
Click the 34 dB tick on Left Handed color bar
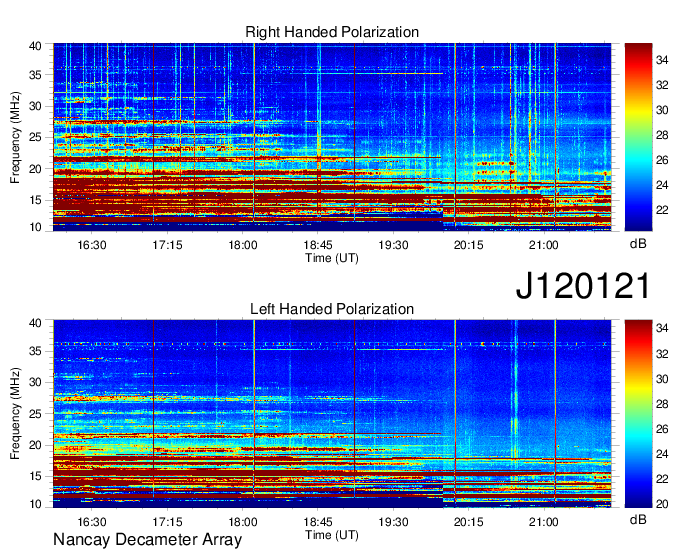click(662, 328)
